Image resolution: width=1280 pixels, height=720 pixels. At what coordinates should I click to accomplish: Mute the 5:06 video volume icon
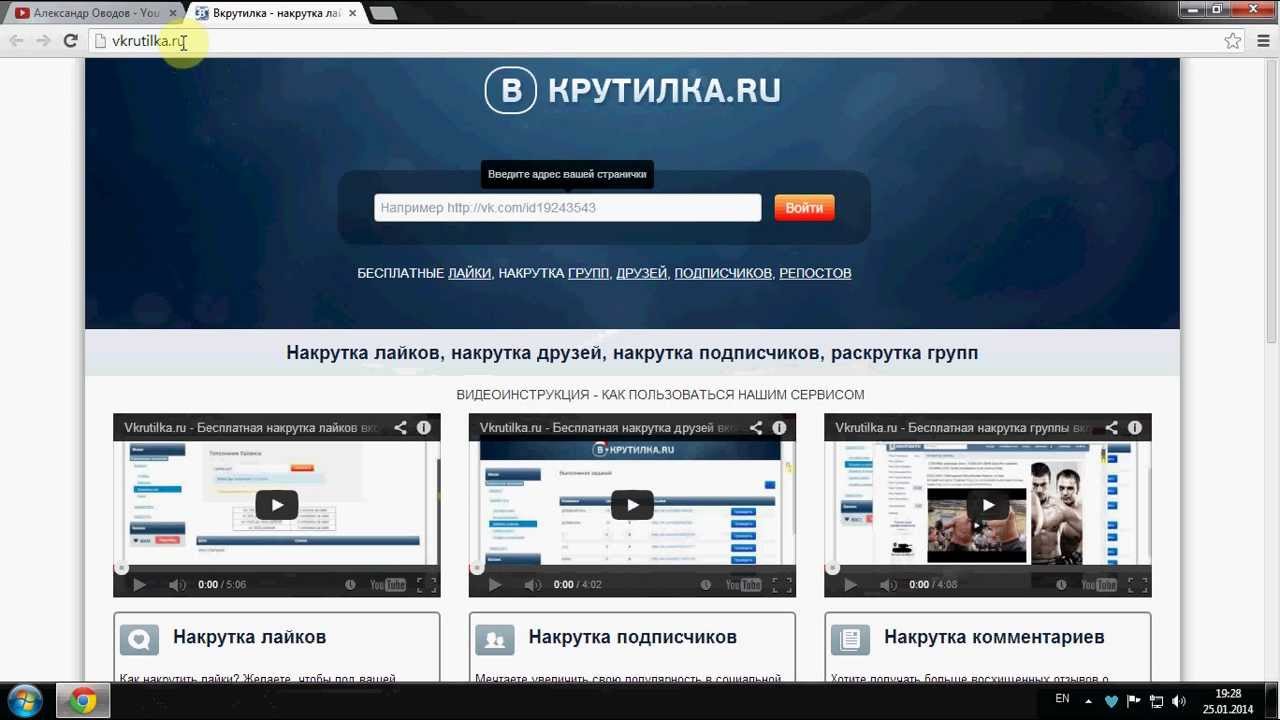(x=177, y=585)
